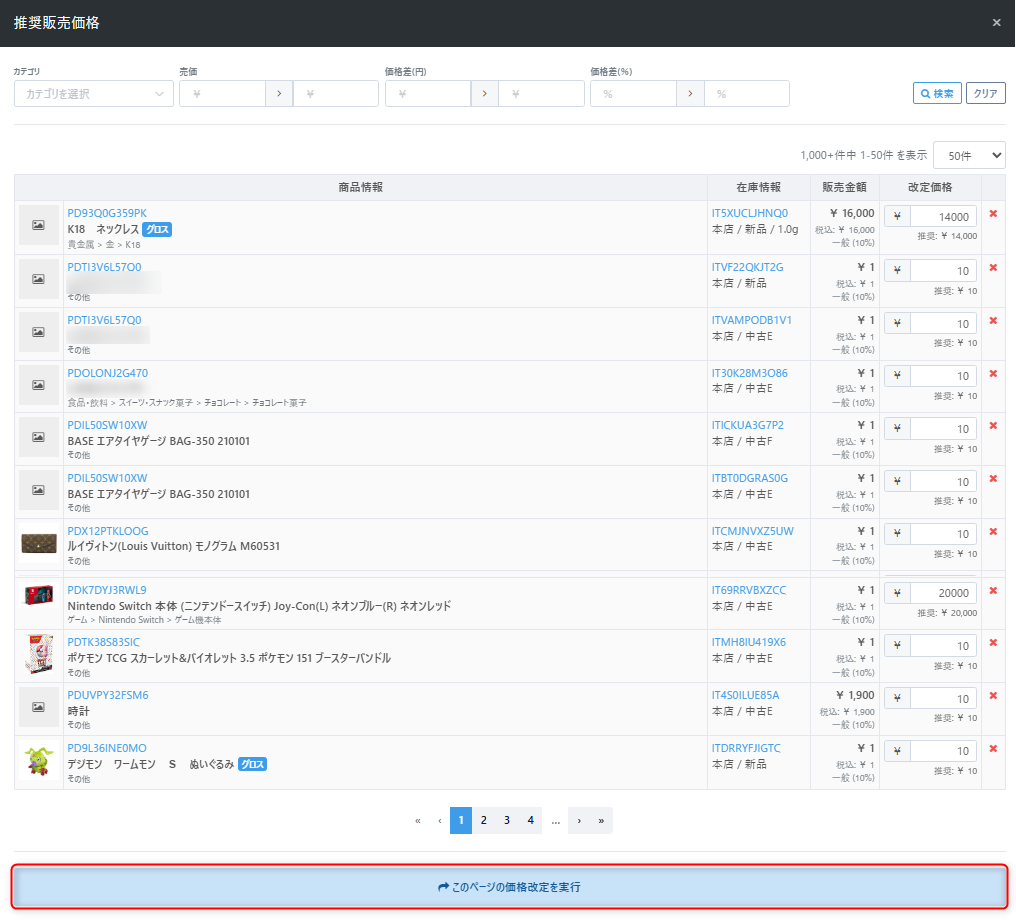The height and width of the screenshot is (922, 1016).
Task: Open inventory link IT69RRVBXZCC
Action: (x=749, y=590)
